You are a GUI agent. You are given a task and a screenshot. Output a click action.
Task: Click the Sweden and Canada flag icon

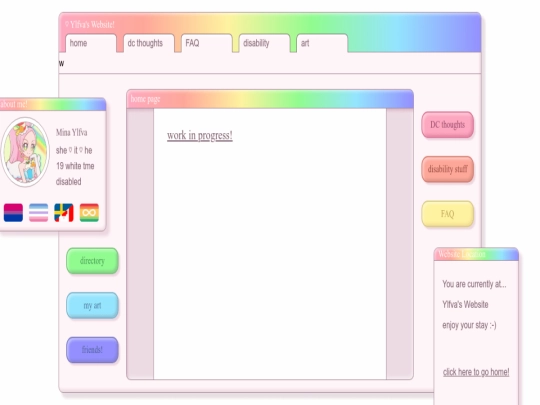click(64, 212)
